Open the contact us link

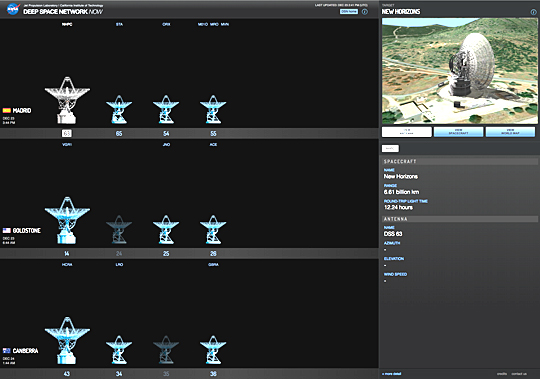point(519,374)
